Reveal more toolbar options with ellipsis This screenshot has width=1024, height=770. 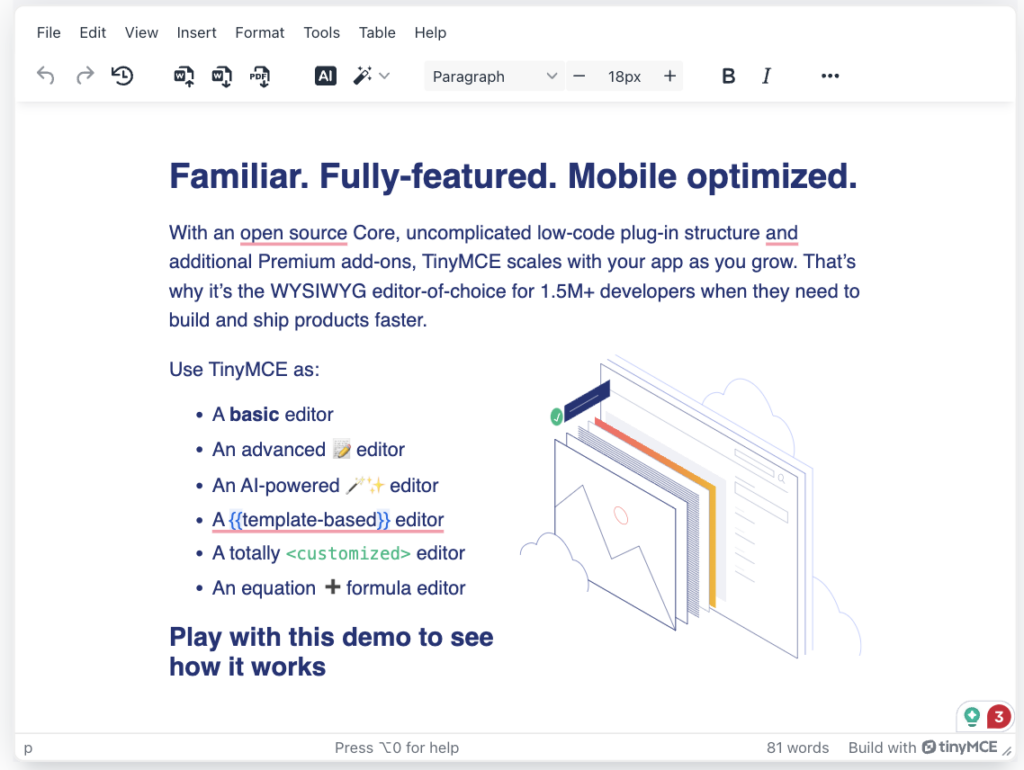point(829,76)
